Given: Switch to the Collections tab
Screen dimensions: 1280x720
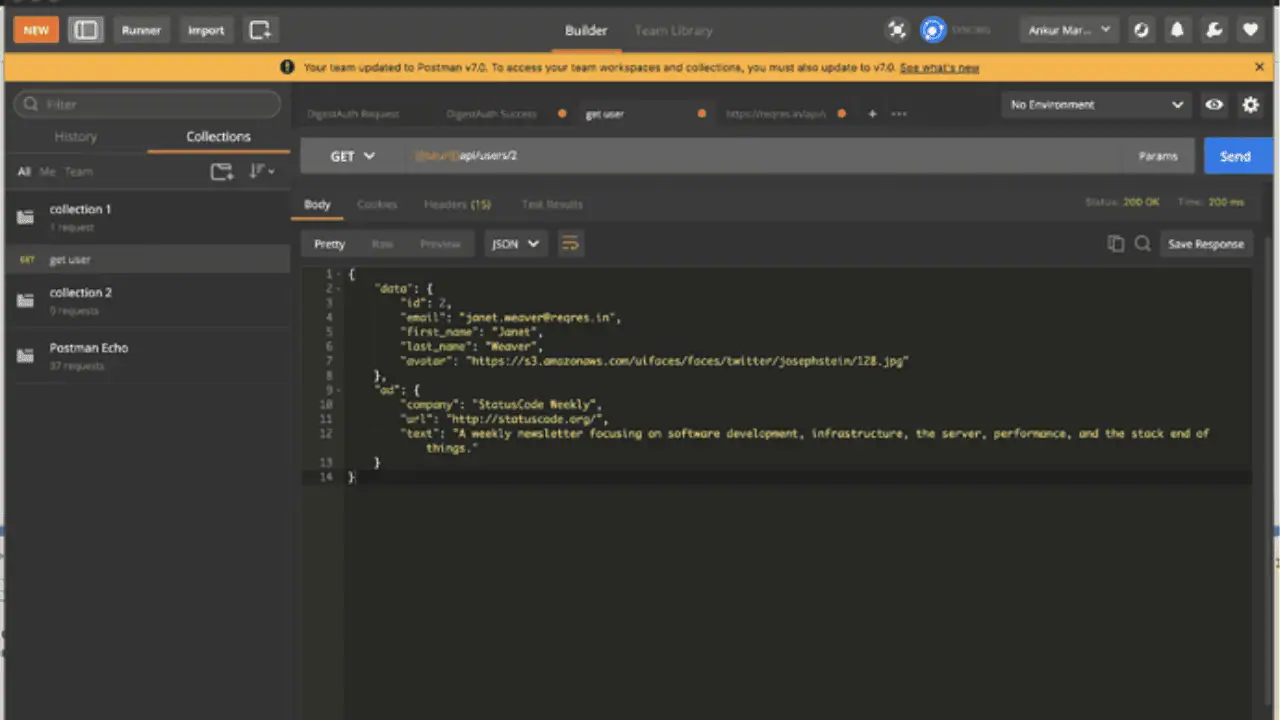Looking at the screenshot, I should click(218, 136).
